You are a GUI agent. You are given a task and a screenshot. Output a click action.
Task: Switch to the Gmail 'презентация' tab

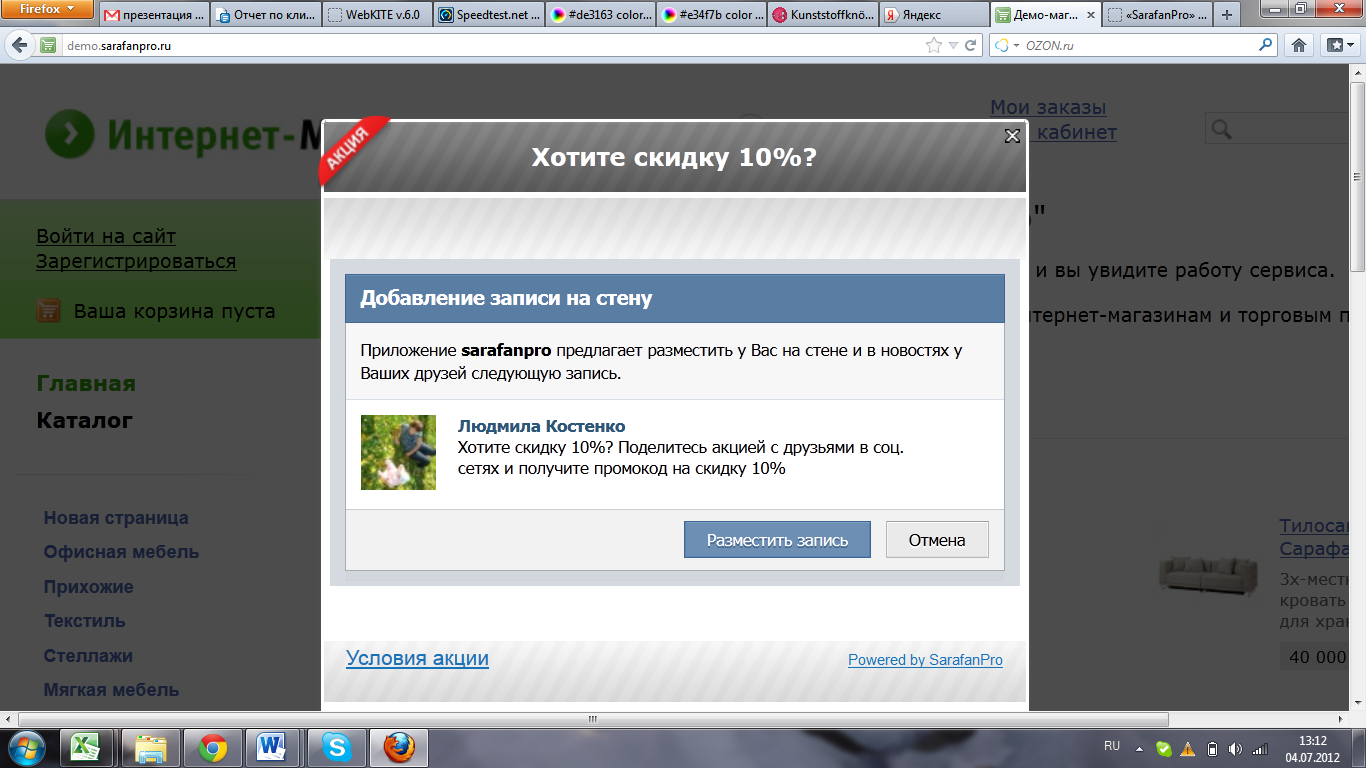point(153,15)
